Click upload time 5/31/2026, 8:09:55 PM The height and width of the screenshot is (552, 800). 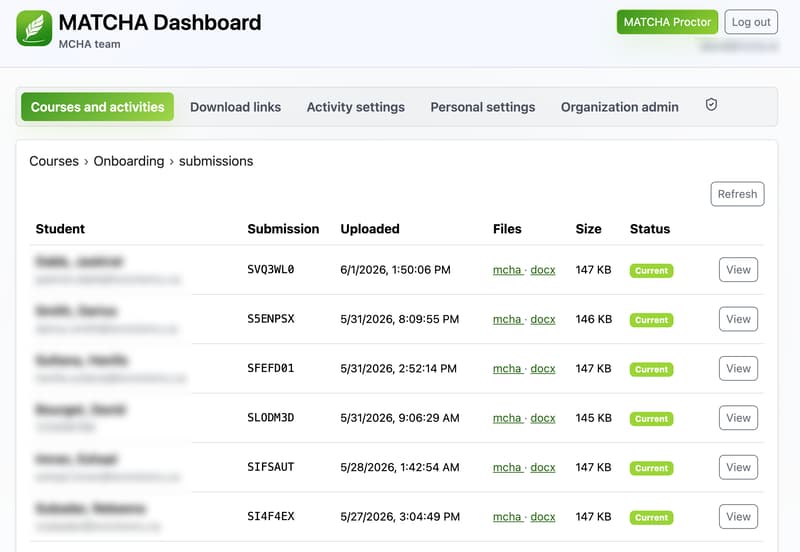[399, 319]
